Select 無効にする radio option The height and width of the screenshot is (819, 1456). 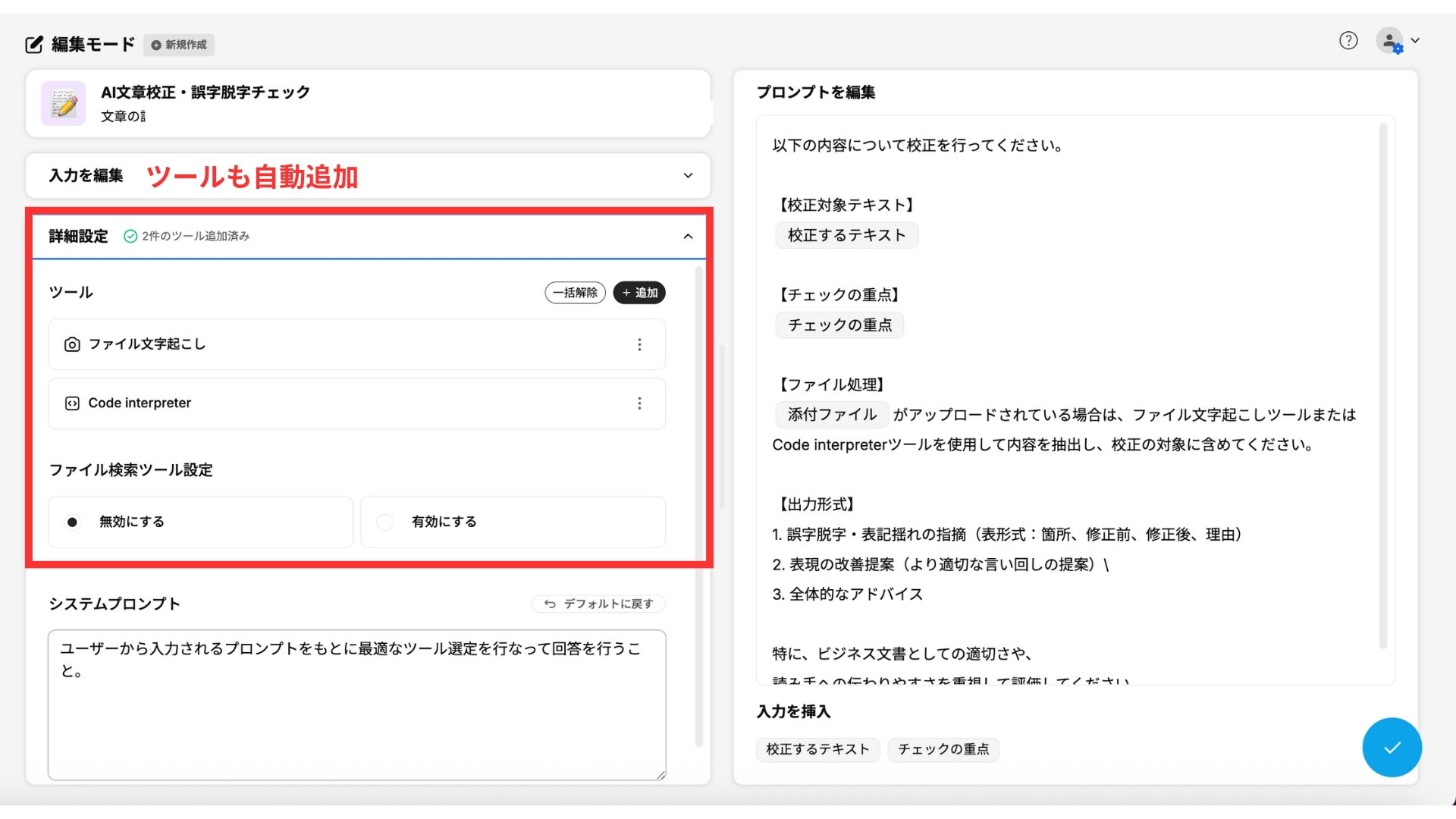pyautogui.click(x=72, y=522)
